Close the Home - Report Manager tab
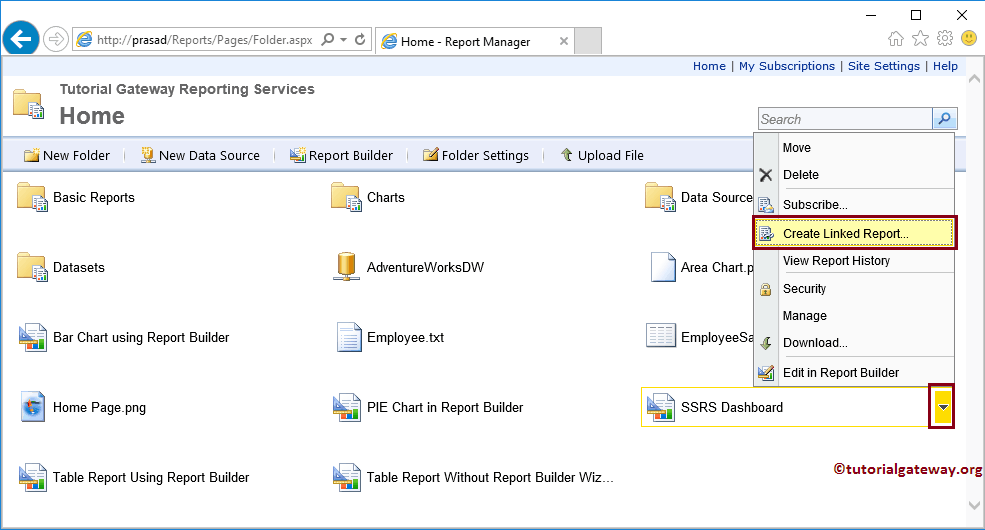985x530 pixels. [x=563, y=41]
